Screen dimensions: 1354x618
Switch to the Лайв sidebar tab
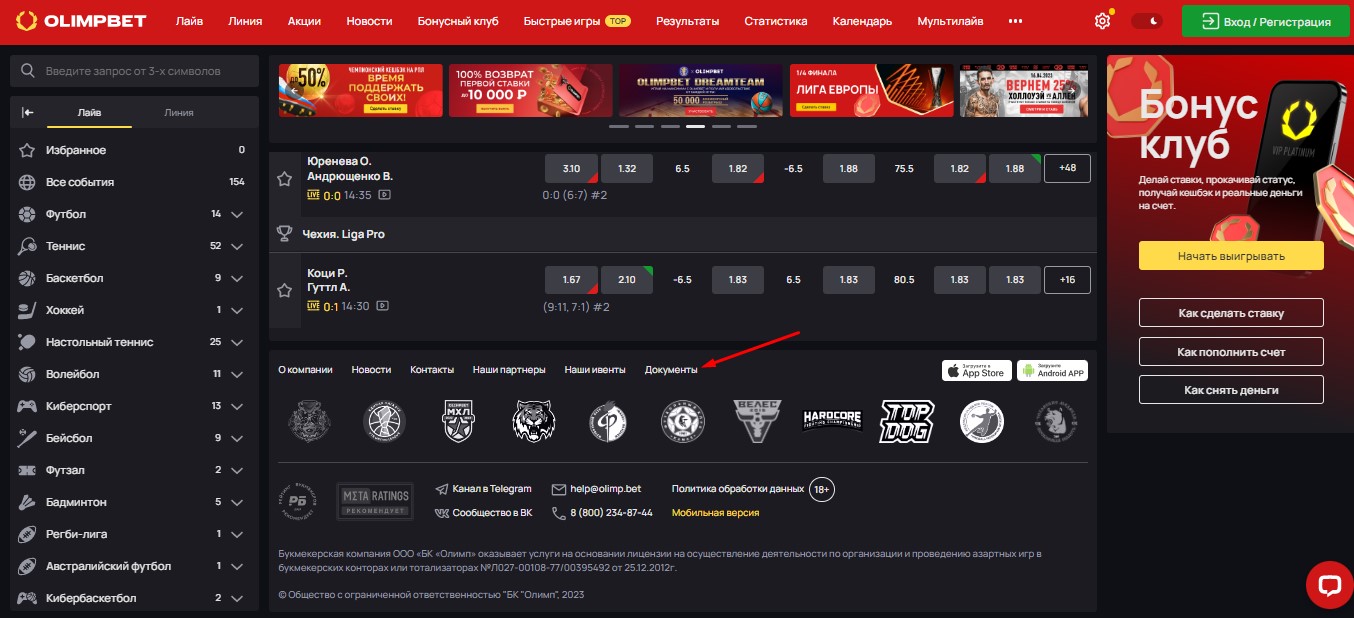89,113
